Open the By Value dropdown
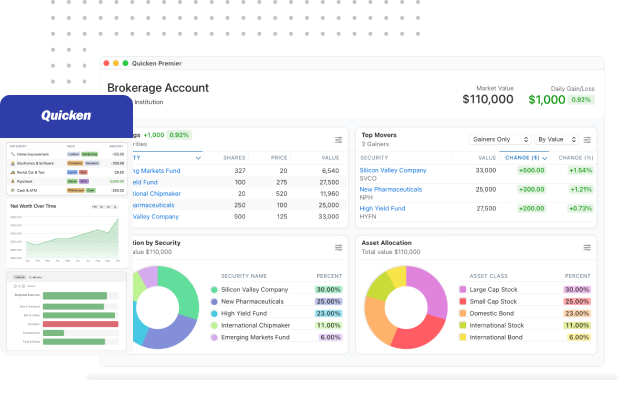 coord(556,139)
